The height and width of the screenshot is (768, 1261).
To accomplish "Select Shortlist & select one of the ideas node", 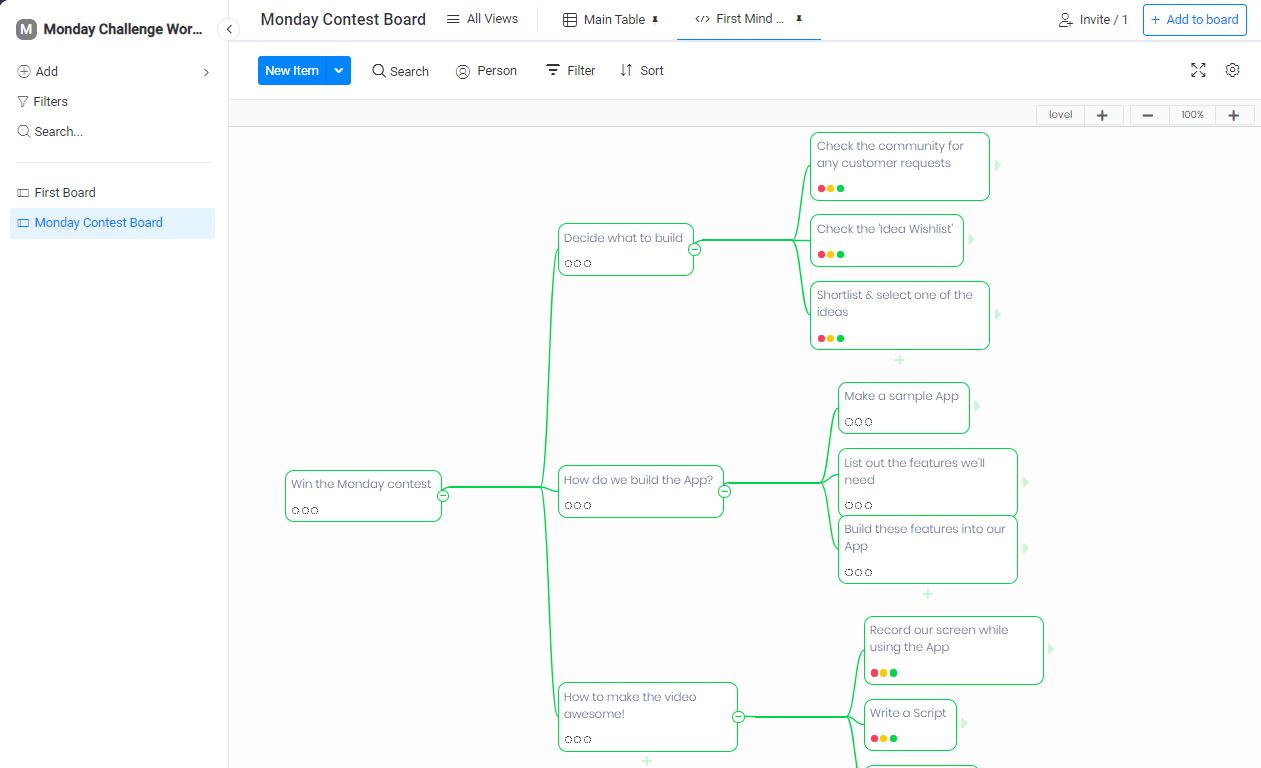I will tap(899, 315).
